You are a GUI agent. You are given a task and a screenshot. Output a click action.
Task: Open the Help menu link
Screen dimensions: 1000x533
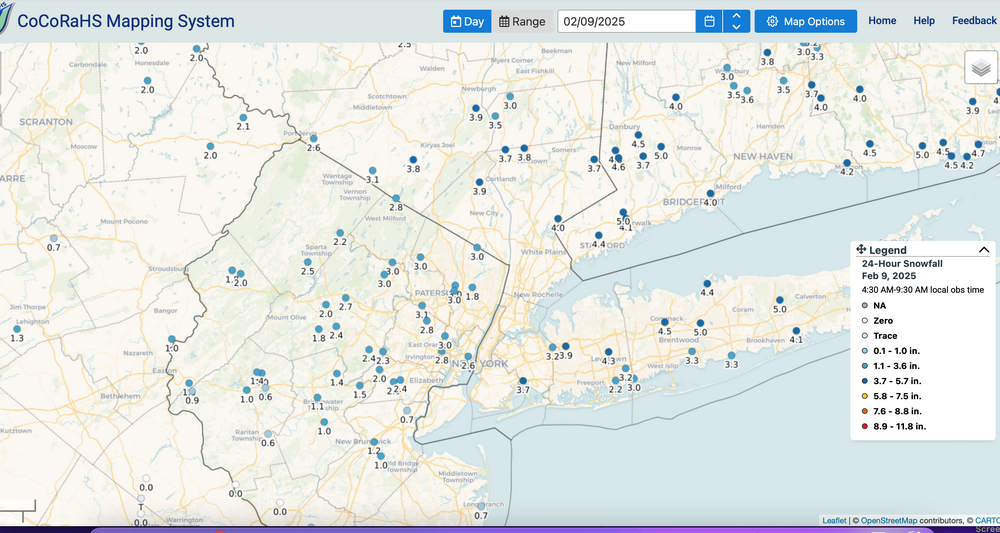tap(924, 20)
